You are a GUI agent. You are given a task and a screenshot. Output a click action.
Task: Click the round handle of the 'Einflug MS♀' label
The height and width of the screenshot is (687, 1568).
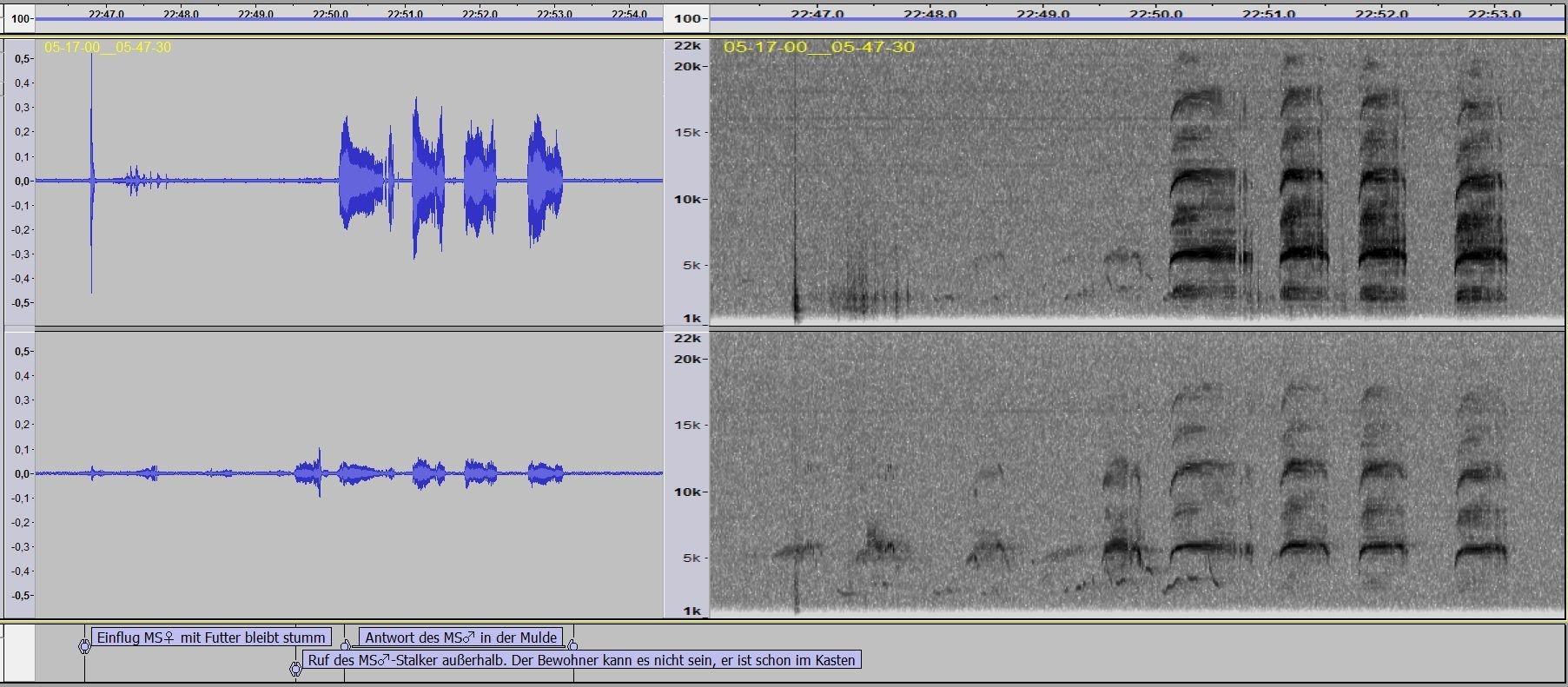click(84, 647)
